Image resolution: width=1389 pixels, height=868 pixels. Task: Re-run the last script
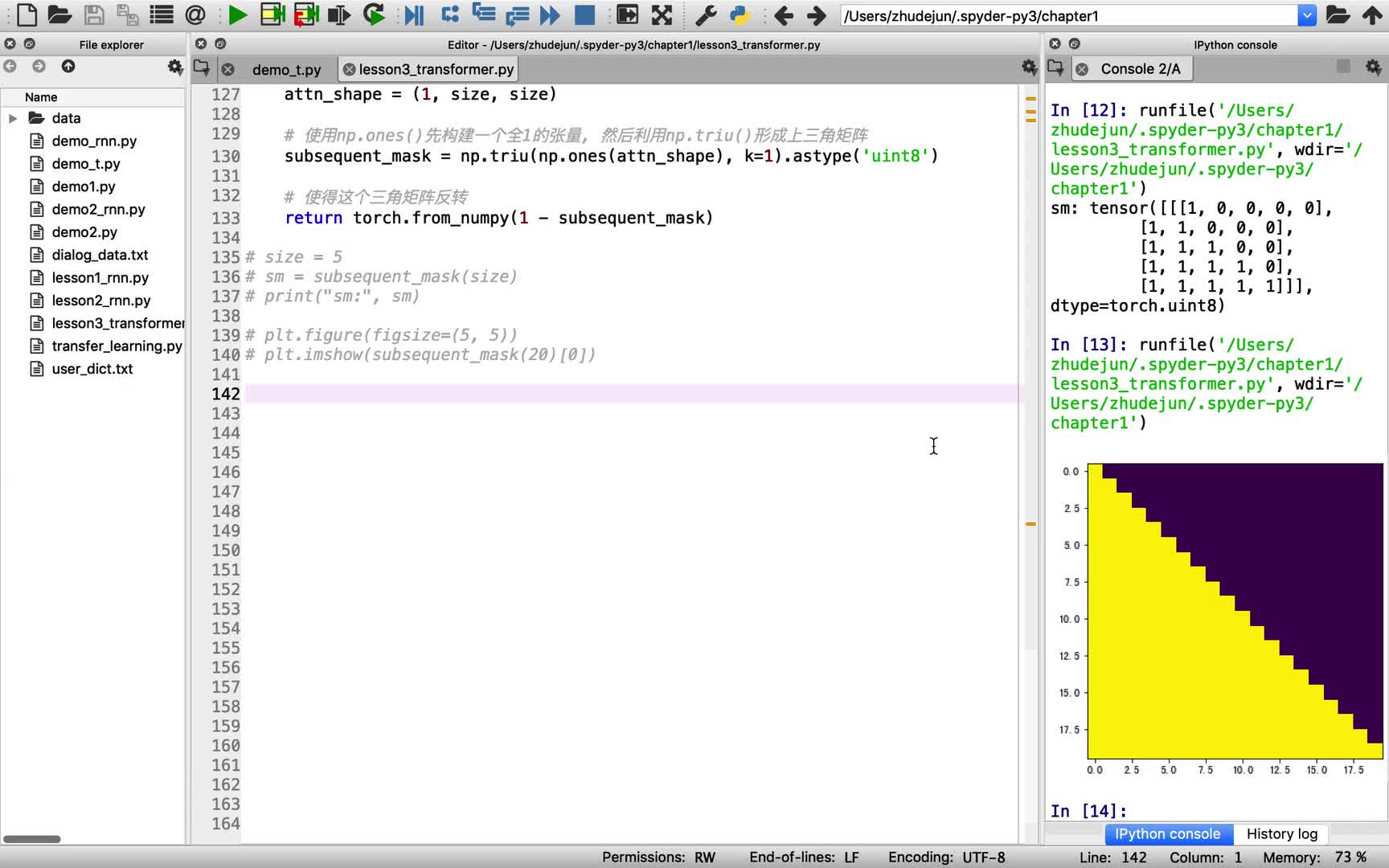374,14
